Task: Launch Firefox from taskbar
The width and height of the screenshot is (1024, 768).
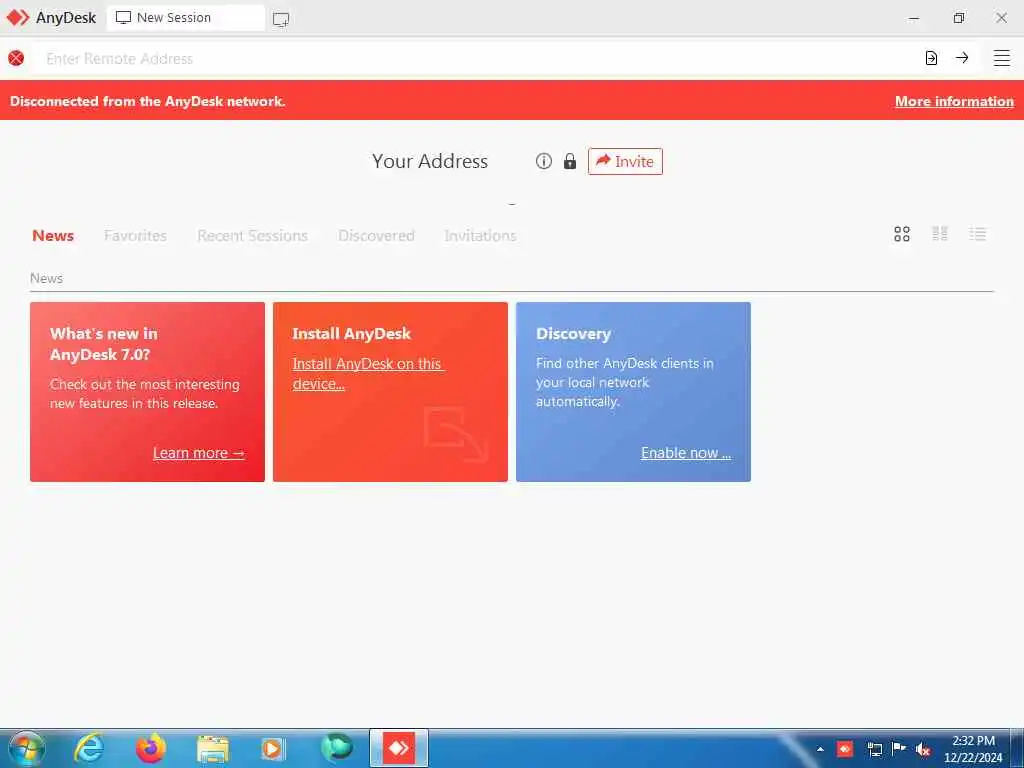Action: [x=150, y=748]
